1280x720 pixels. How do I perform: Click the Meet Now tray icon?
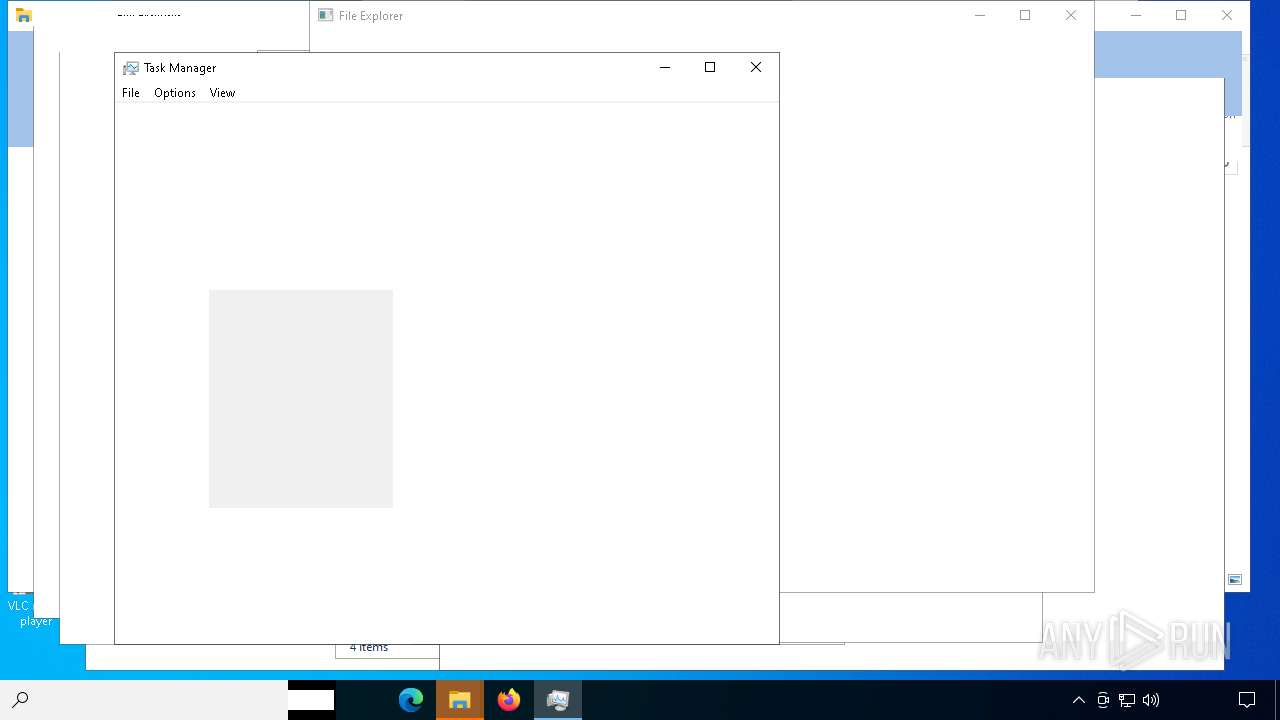1103,700
